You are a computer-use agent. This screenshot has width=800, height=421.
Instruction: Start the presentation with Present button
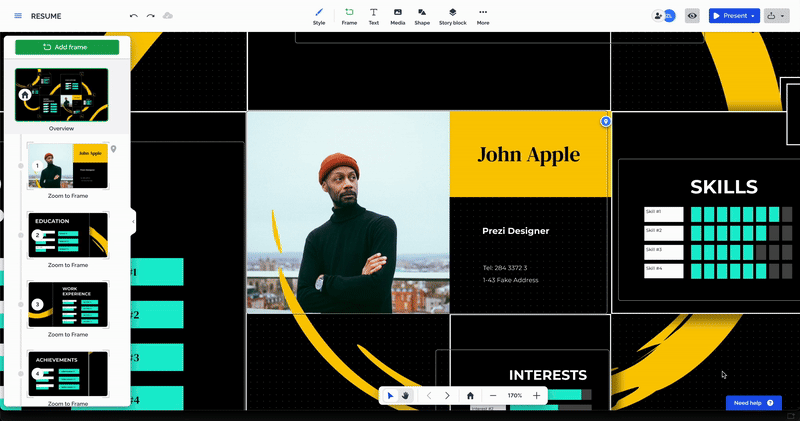click(x=730, y=16)
